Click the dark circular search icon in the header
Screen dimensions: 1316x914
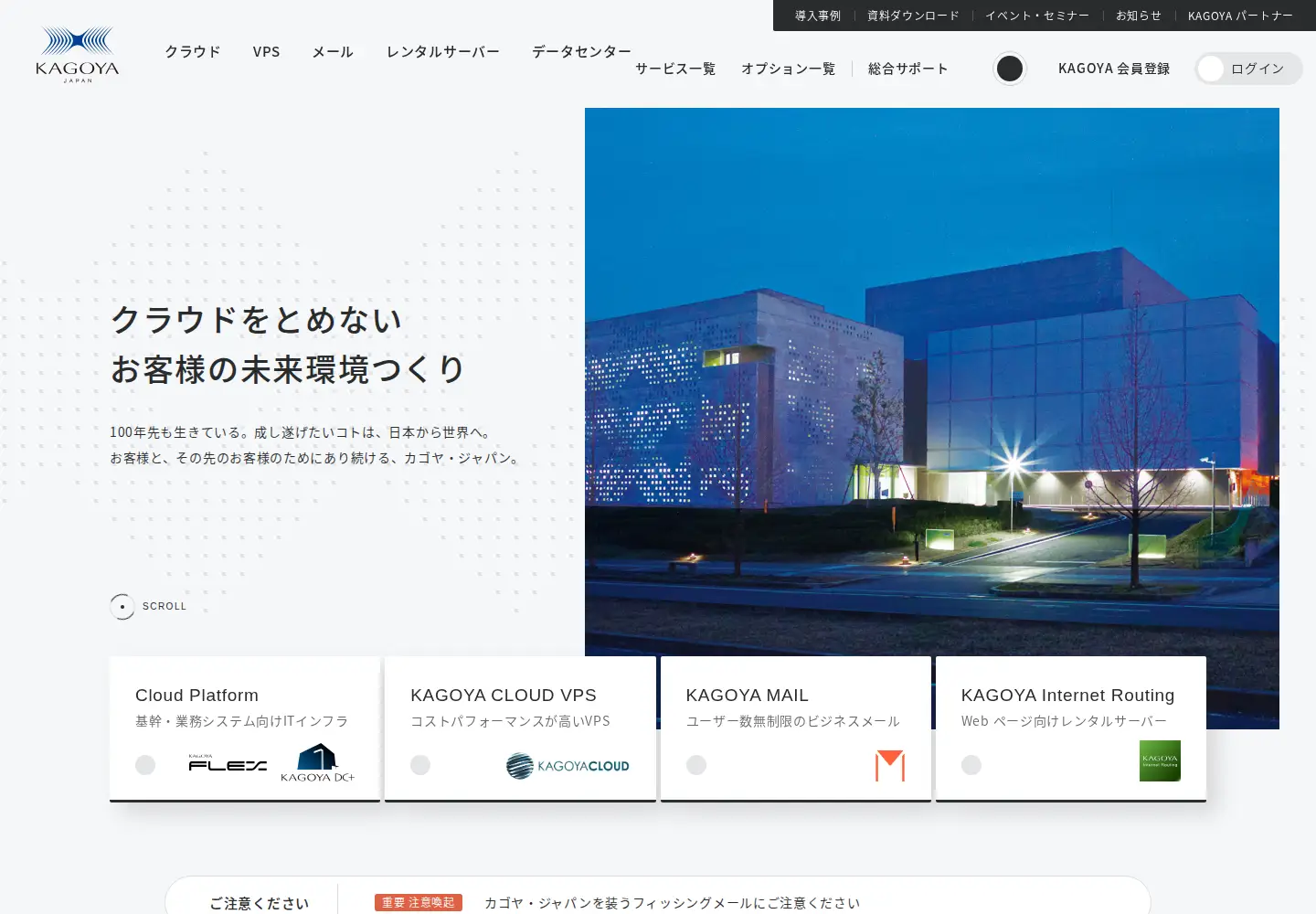point(1010,69)
